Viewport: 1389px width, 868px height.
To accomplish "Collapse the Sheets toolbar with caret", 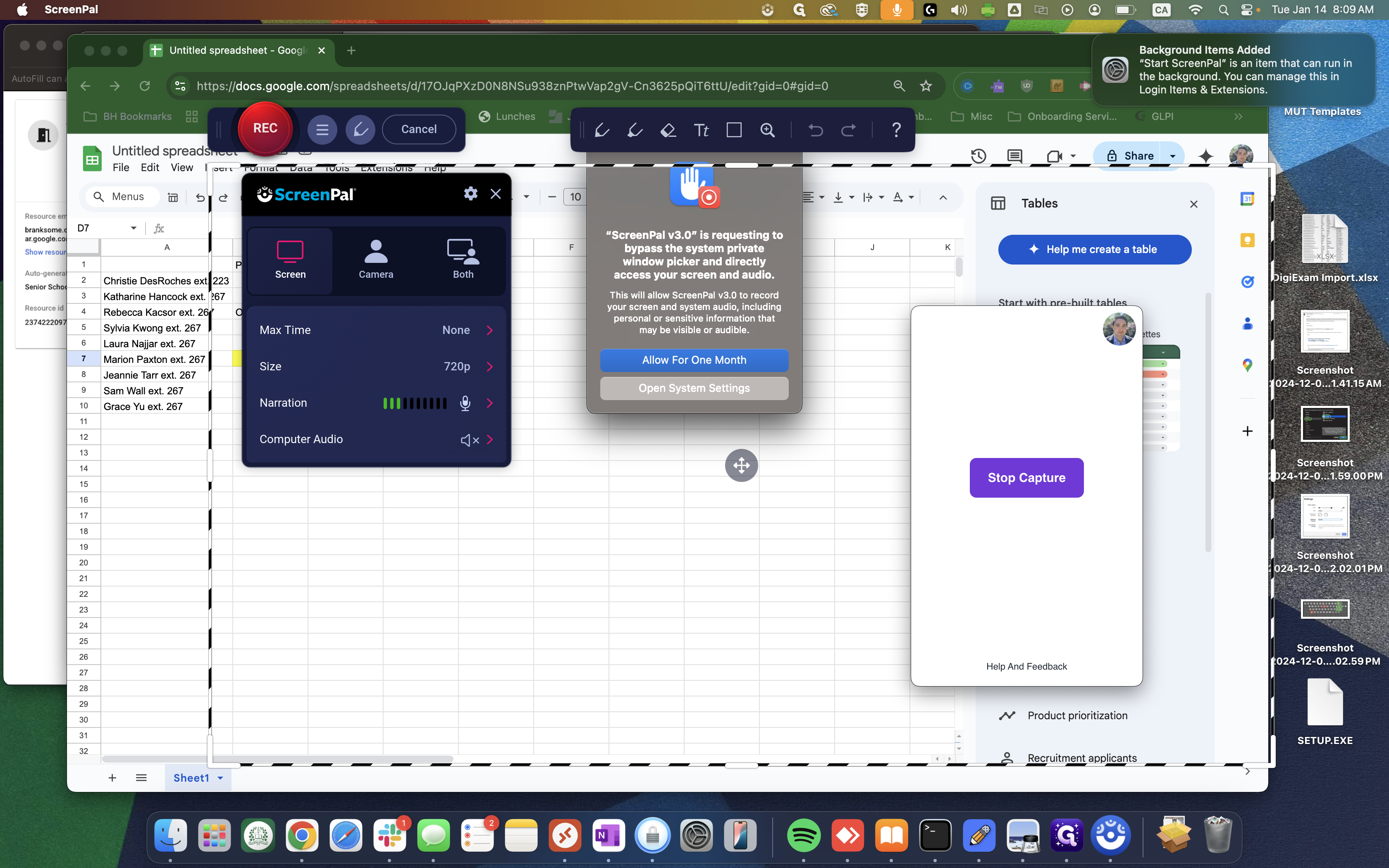I will pos(943,198).
